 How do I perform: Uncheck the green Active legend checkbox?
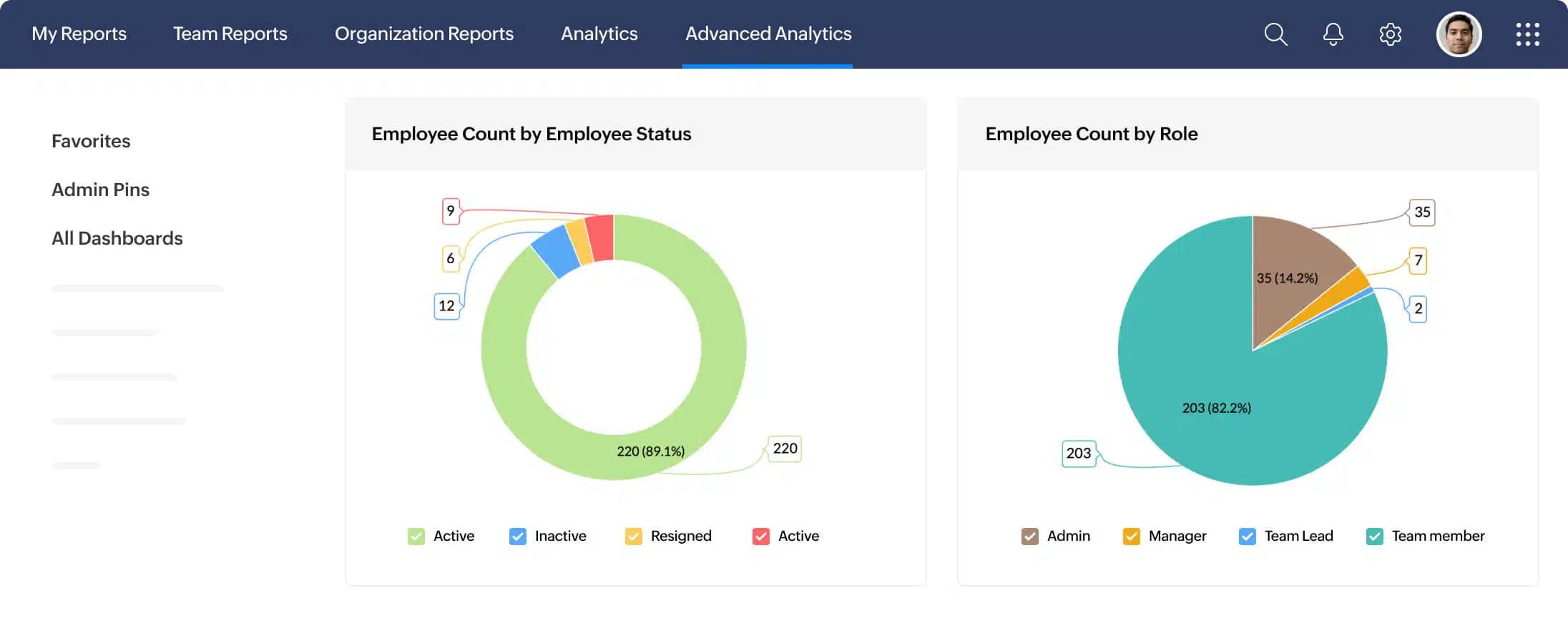(x=416, y=537)
